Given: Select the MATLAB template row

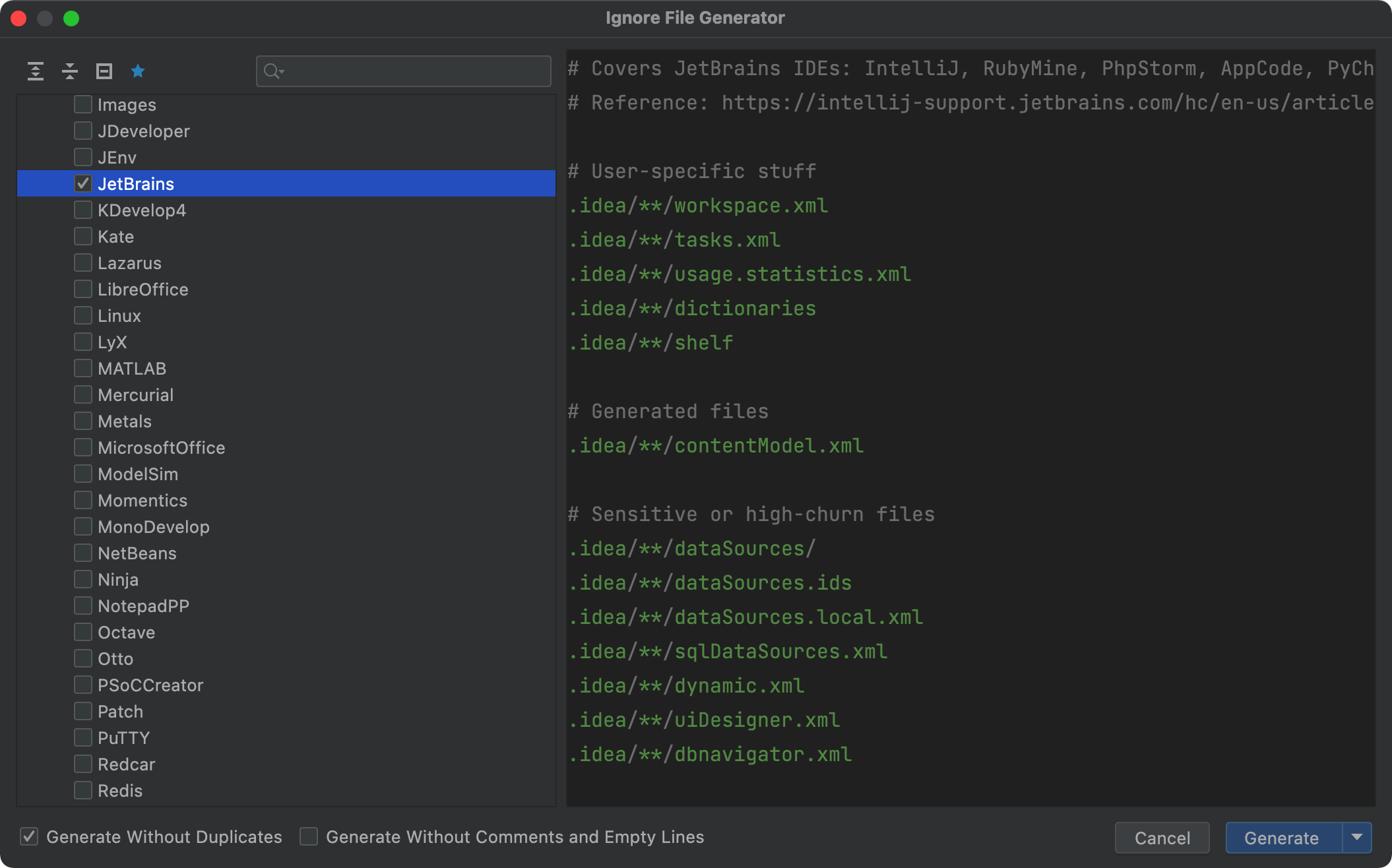Looking at the screenshot, I should coord(132,369).
